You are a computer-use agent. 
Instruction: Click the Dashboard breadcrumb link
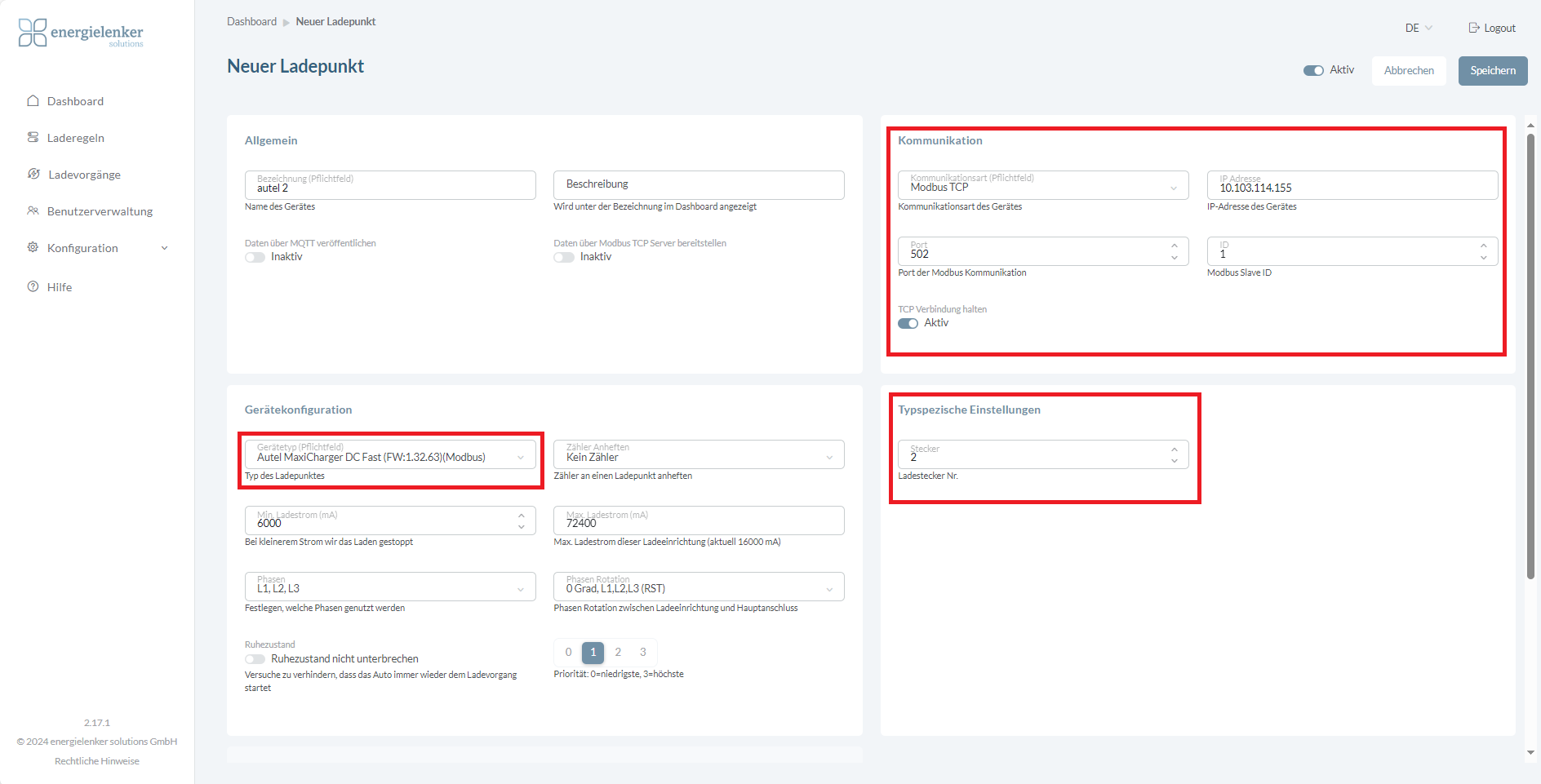click(251, 22)
